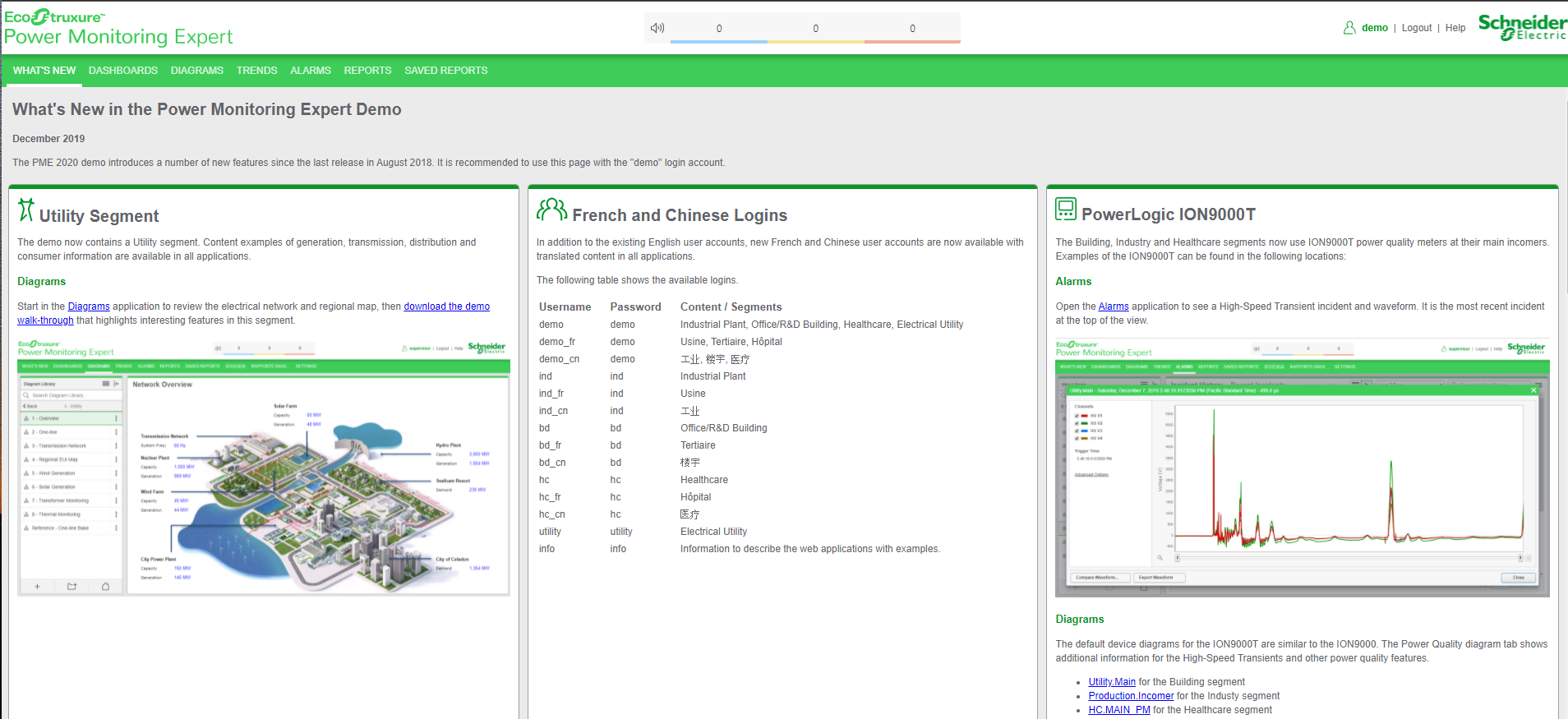Click the info username cell

(546, 549)
